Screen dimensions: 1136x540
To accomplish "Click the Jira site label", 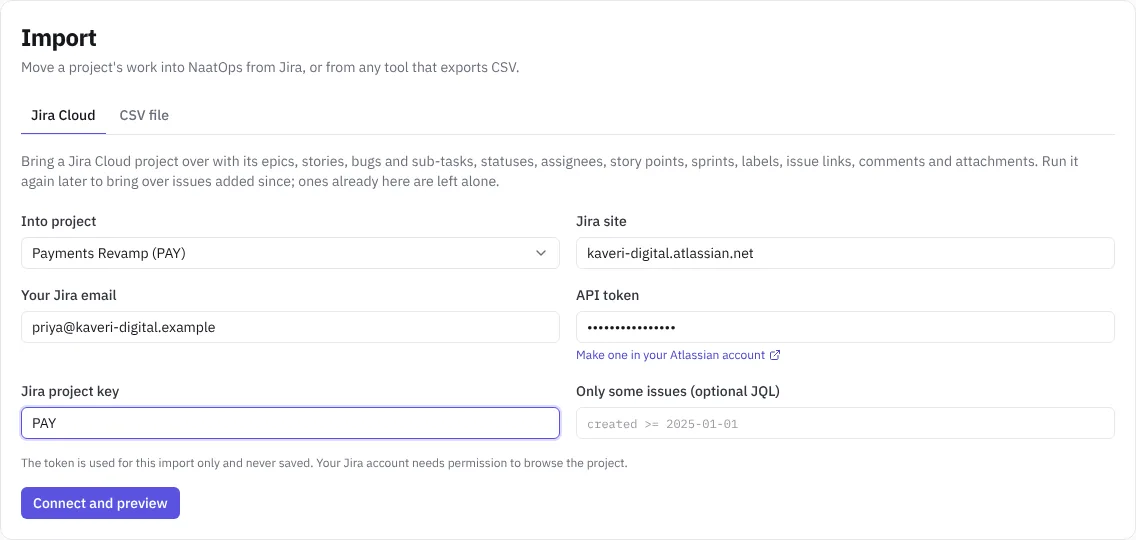I will pyautogui.click(x=601, y=221).
